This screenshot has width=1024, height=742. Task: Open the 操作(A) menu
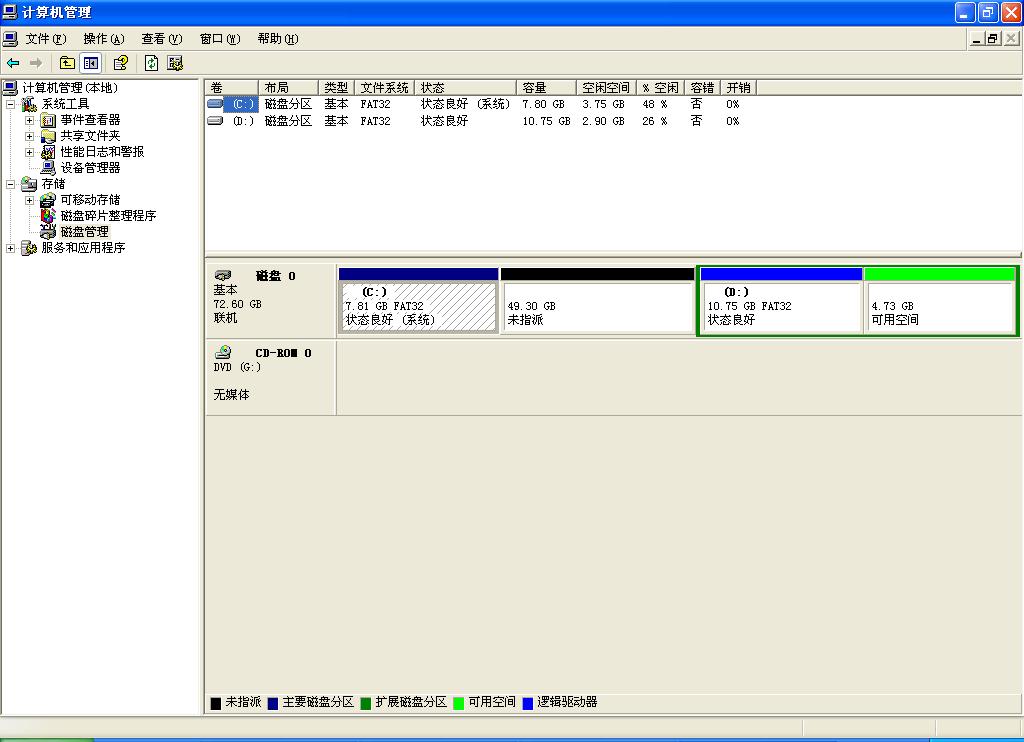tap(104, 39)
